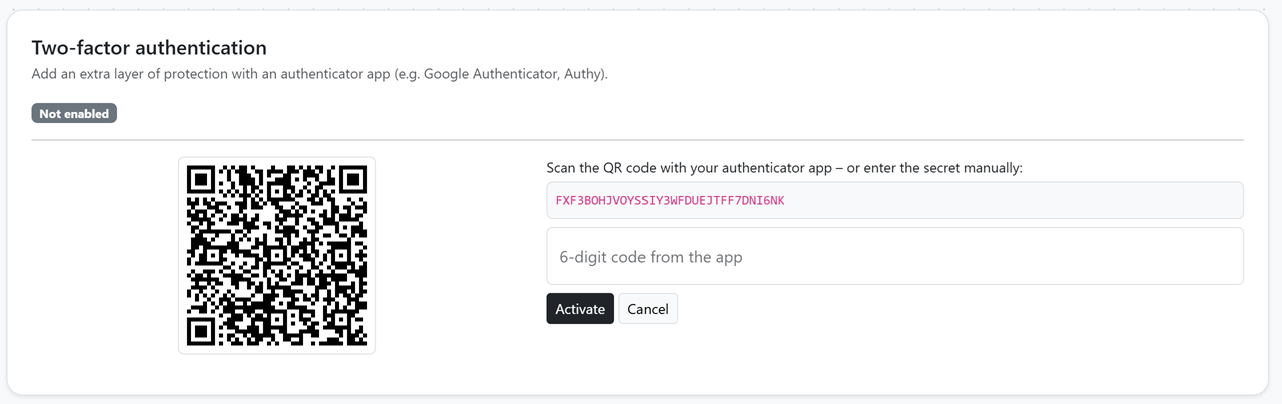Click the QR code's bottom-left corner square
This screenshot has height=404, width=1282.
(202, 331)
